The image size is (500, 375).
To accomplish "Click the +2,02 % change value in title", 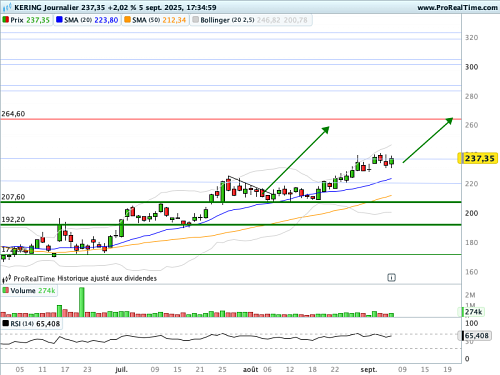I will pyautogui.click(x=122, y=7).
